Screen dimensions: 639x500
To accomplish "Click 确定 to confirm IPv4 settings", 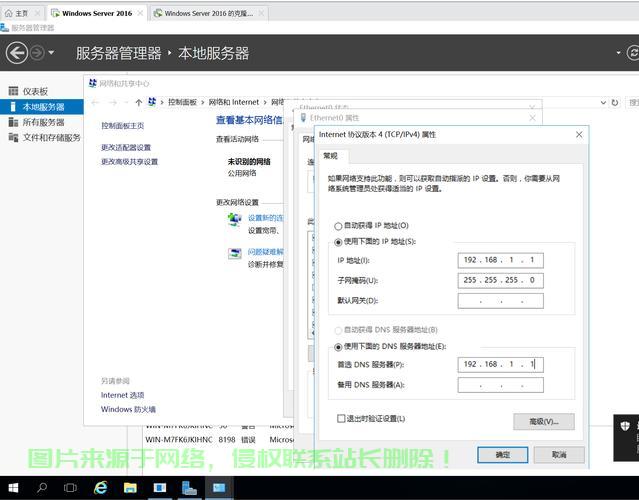I will tap(502, 455).
